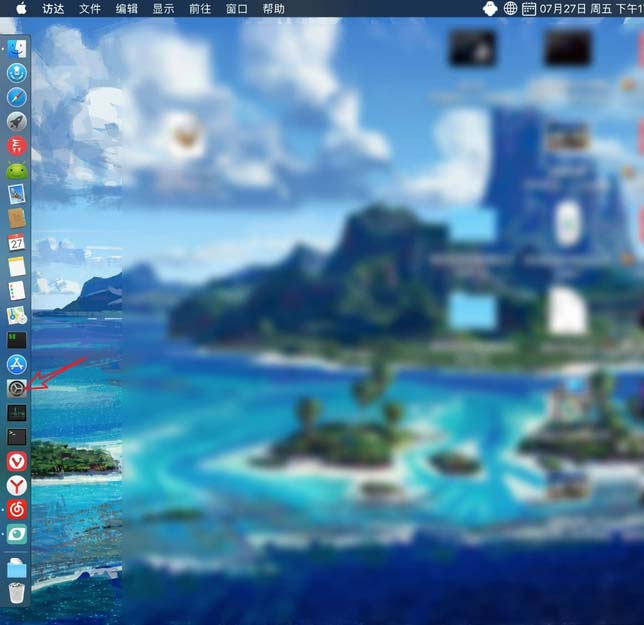The image size is (644, 625).
Task: Open Activity Monitor graph icon
Action: pyautogui.click(x=17, y=413)
